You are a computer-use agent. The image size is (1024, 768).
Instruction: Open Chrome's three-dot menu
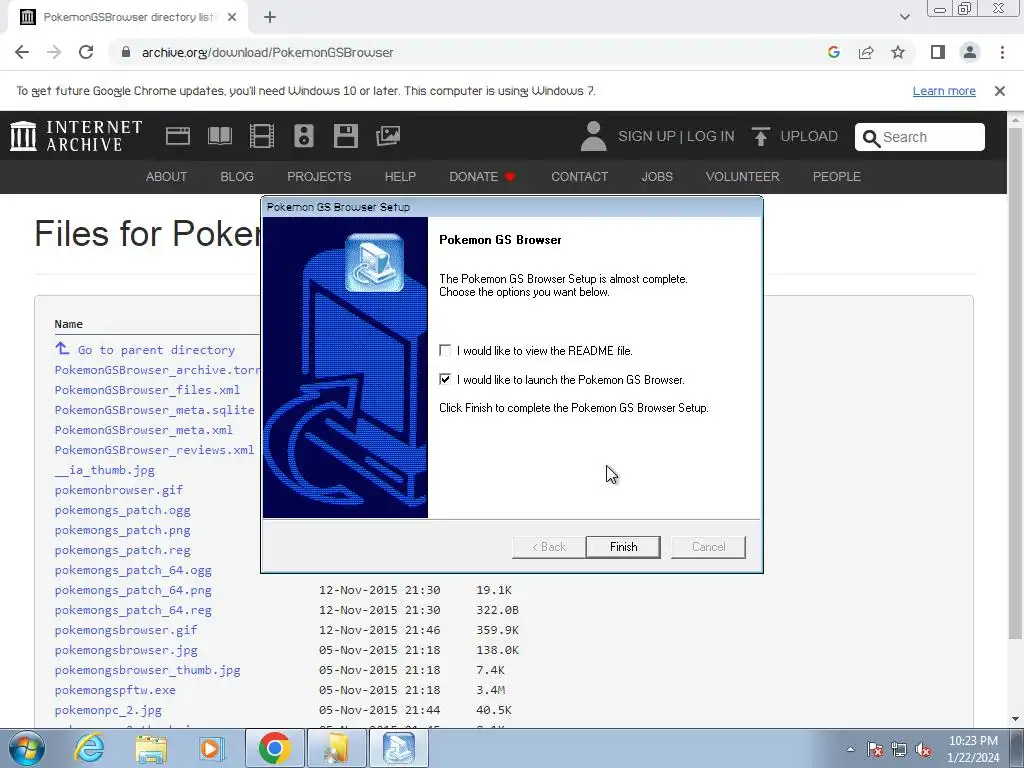click(x=1002, y=52)
